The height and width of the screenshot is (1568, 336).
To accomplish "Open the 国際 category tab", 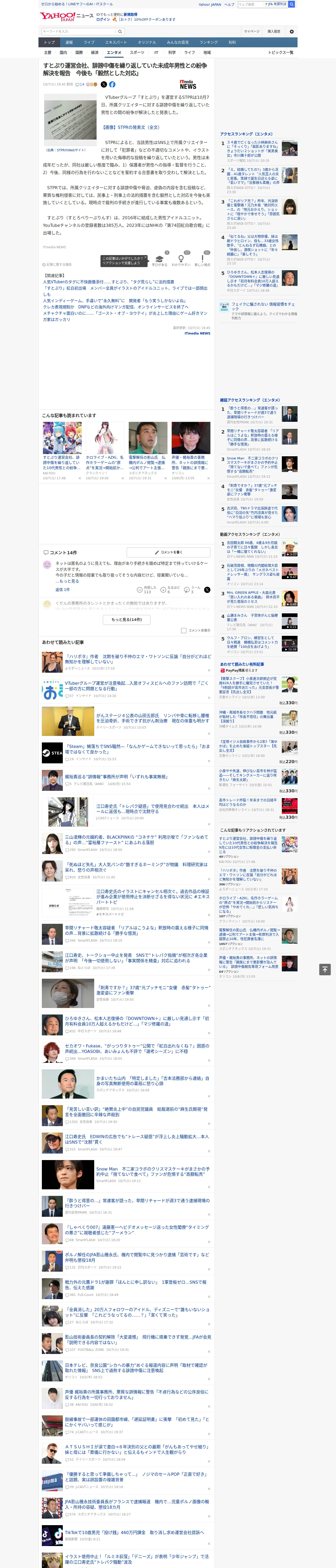I will [79, 52].
